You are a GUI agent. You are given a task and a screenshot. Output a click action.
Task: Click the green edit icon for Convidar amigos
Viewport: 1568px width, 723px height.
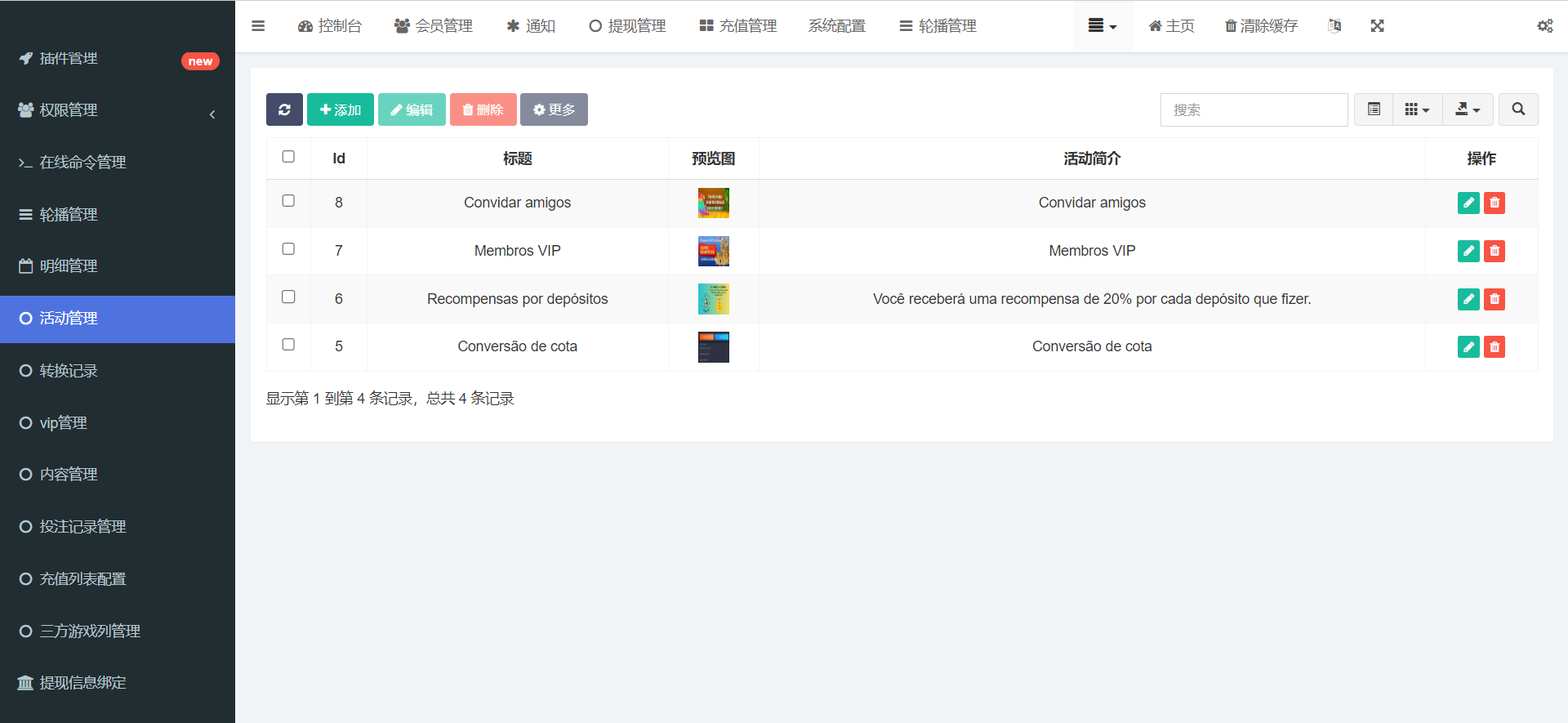coord(1468,203)
